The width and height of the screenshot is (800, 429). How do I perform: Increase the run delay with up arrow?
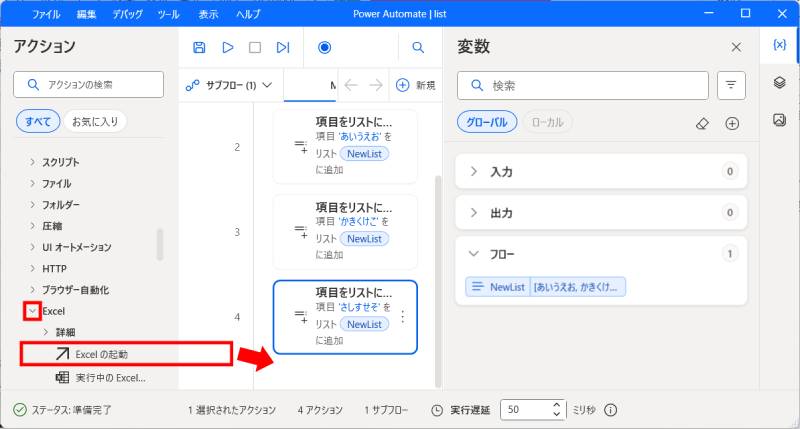pos(557,405)
